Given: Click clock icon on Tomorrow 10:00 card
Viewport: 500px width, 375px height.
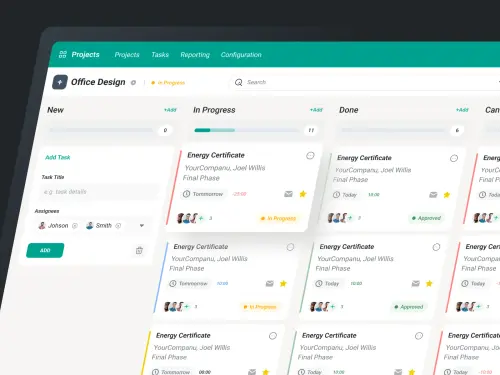Looking at the screenshot, I should pyautogui.click(x=173, y=283).
